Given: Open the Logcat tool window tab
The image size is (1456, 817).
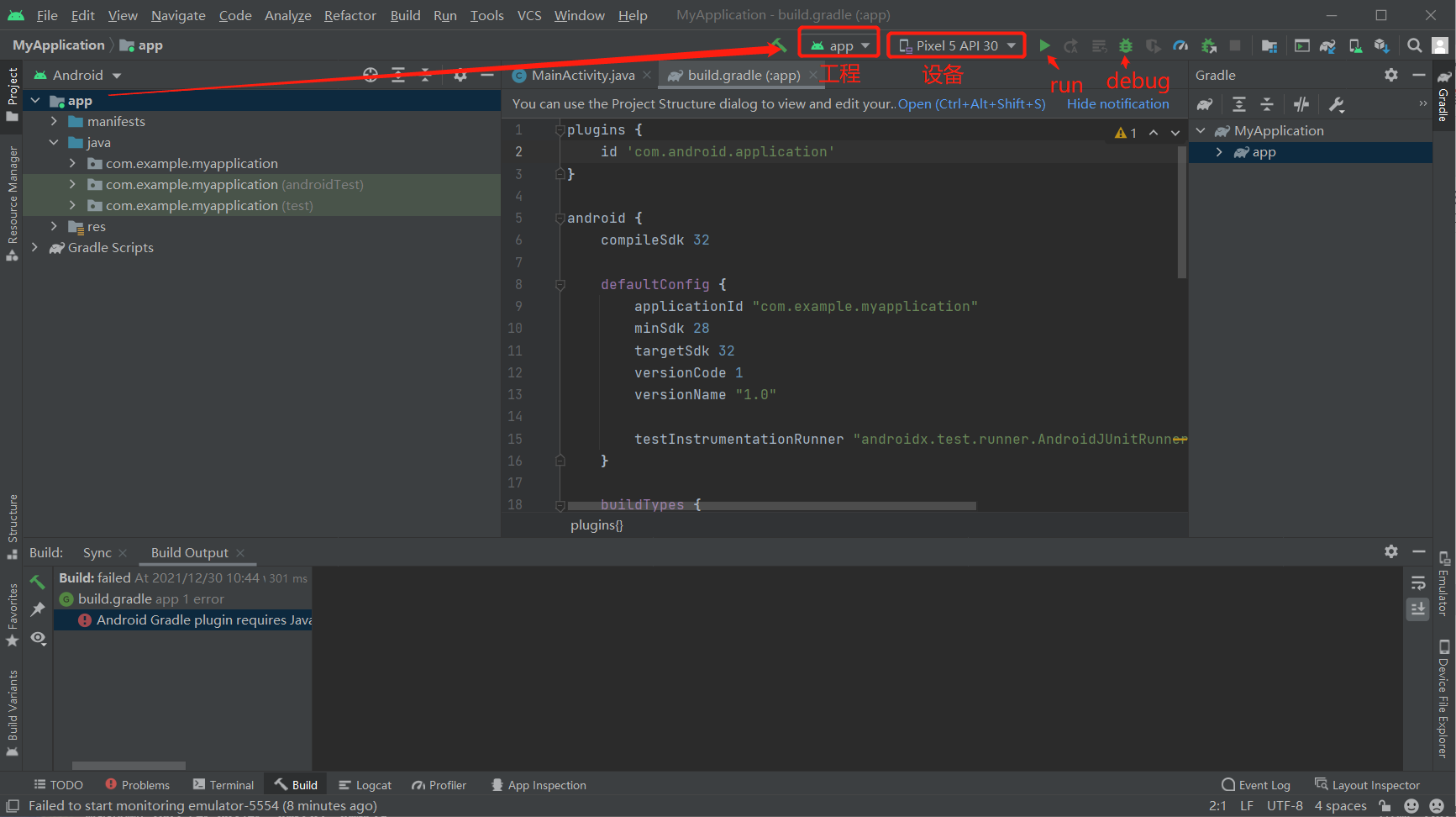Looking at the screenshot, I should pyautogui.click(x=365, y=785).
